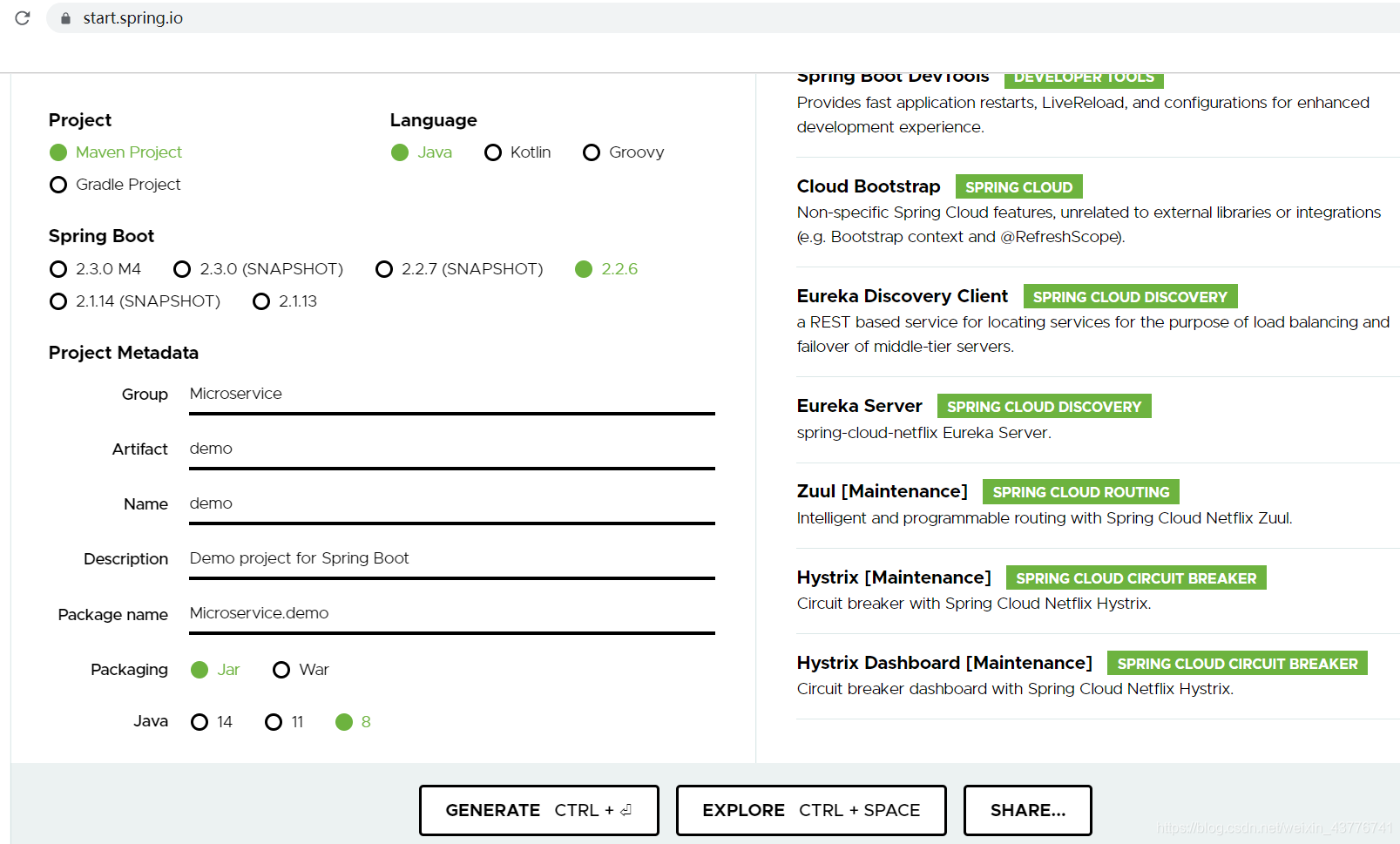The height and width of the screenshot is (844, 1400).
Task: Click the GENERATE button
Action: pos(539,811)
